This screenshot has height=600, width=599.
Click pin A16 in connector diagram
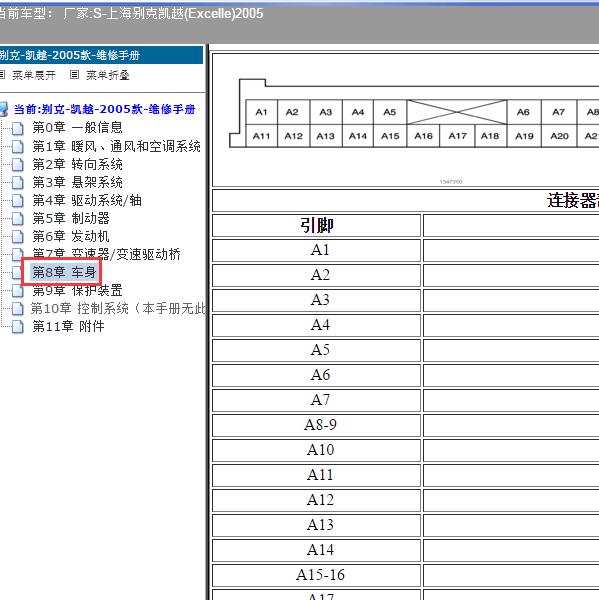click(423, 136)
